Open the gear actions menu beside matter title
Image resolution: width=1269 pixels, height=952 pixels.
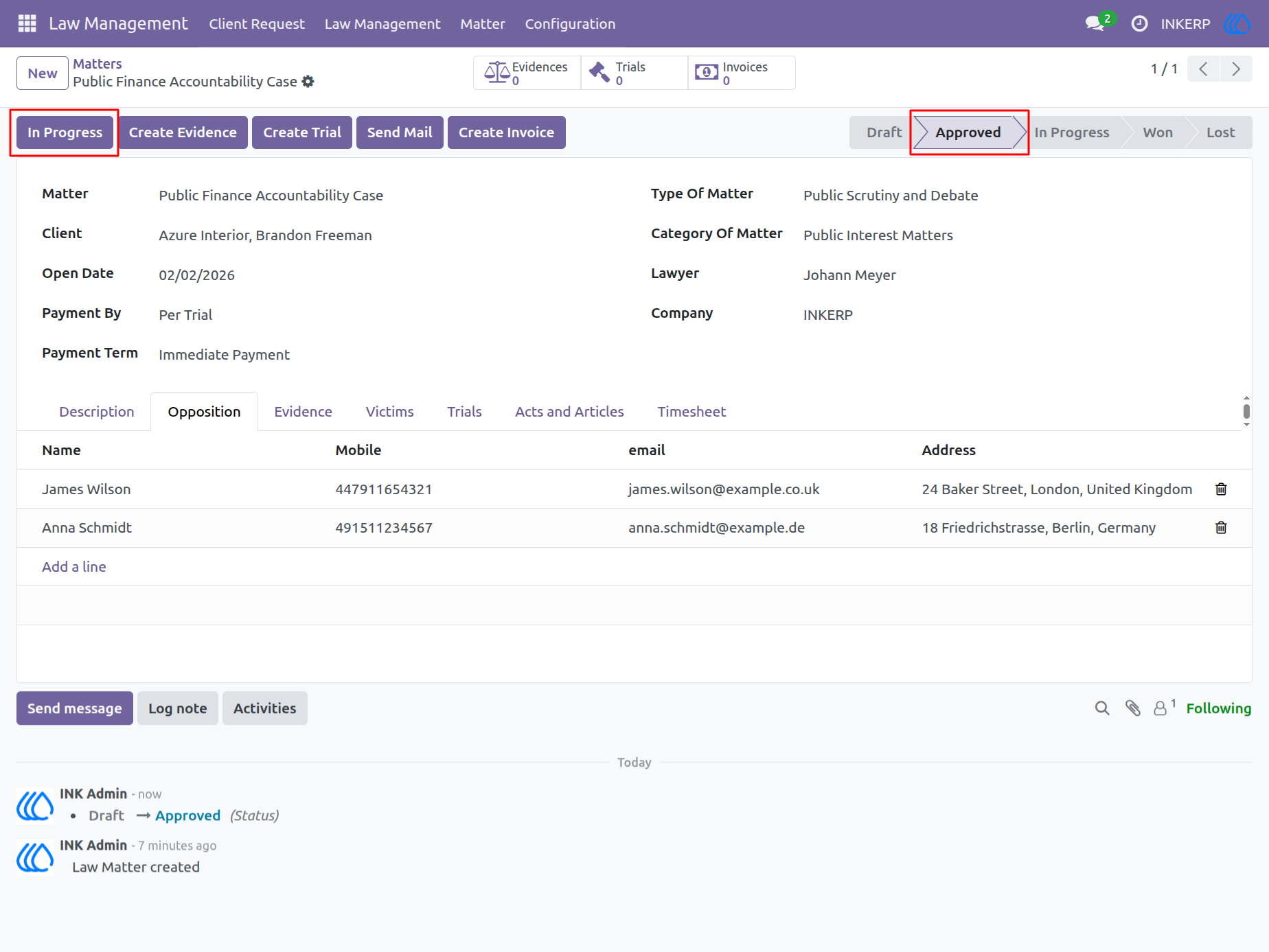tap(308, 82)
